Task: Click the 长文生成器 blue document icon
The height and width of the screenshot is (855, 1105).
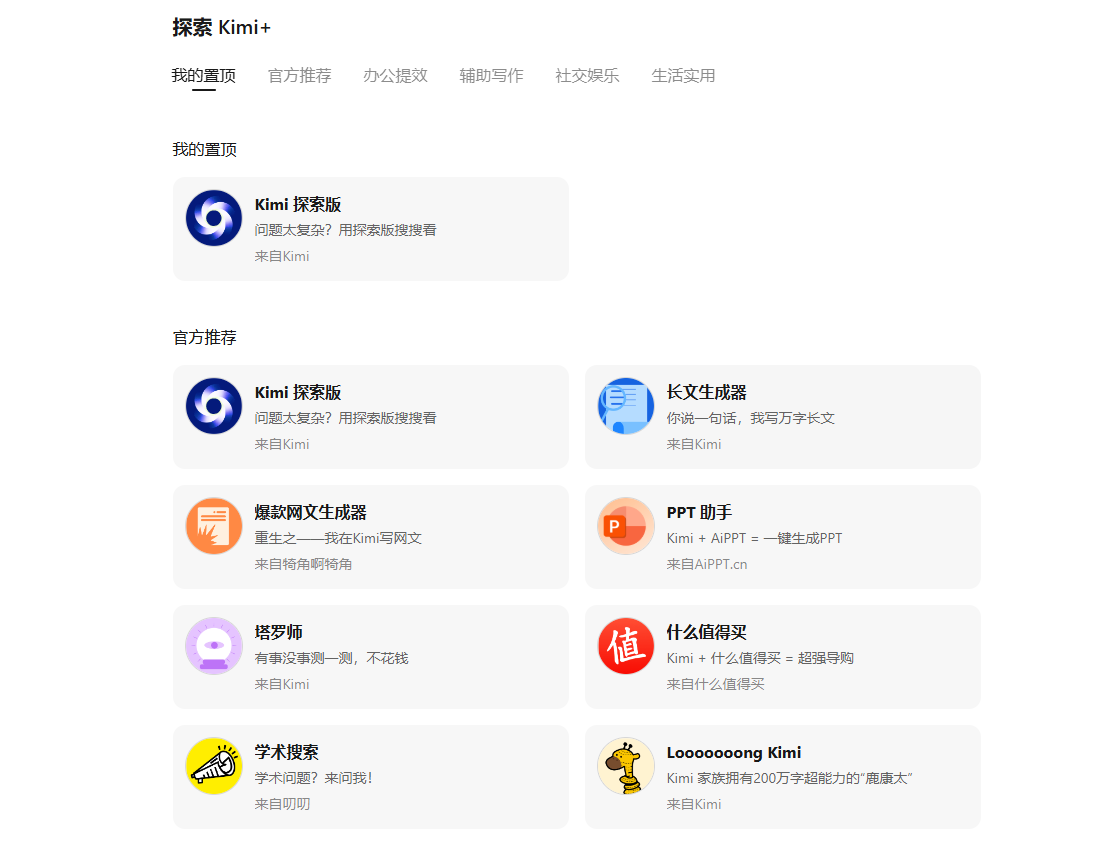Action: click(626, 406)
